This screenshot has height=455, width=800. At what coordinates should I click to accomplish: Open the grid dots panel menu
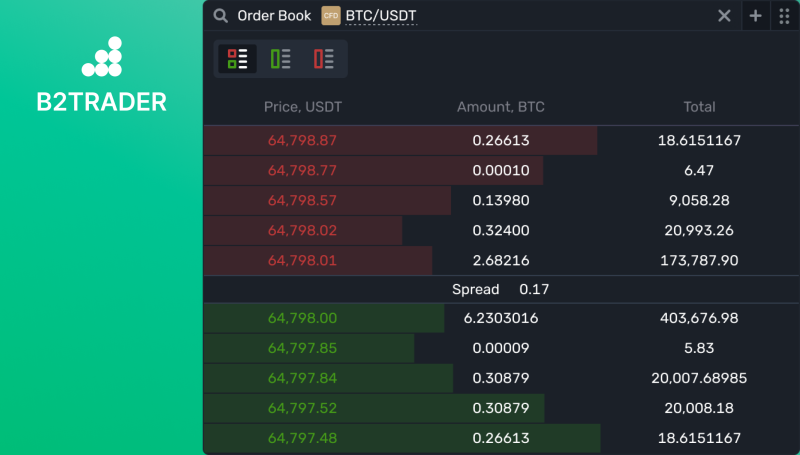784,16
